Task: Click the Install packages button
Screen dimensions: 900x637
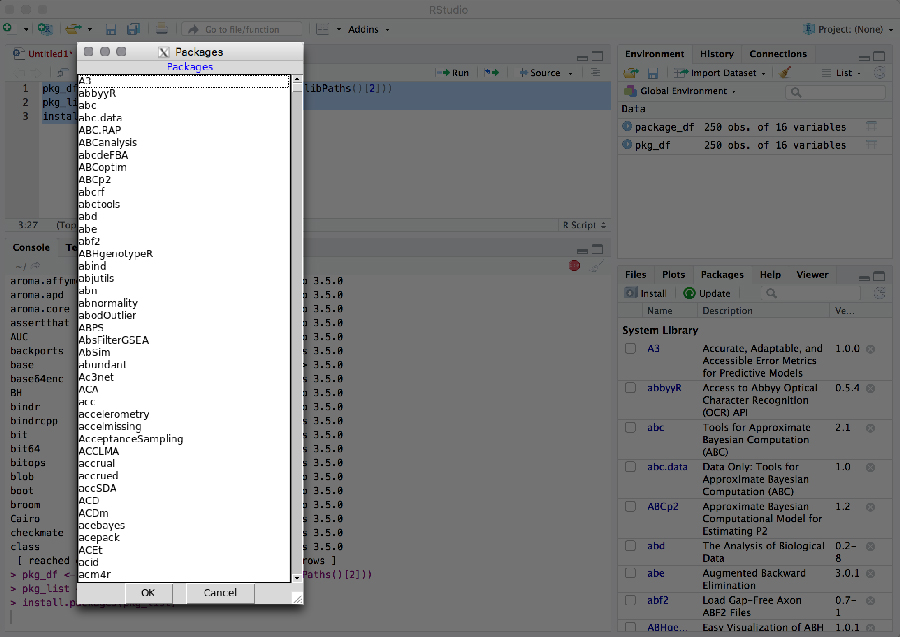Action: (x=646, y=293)
